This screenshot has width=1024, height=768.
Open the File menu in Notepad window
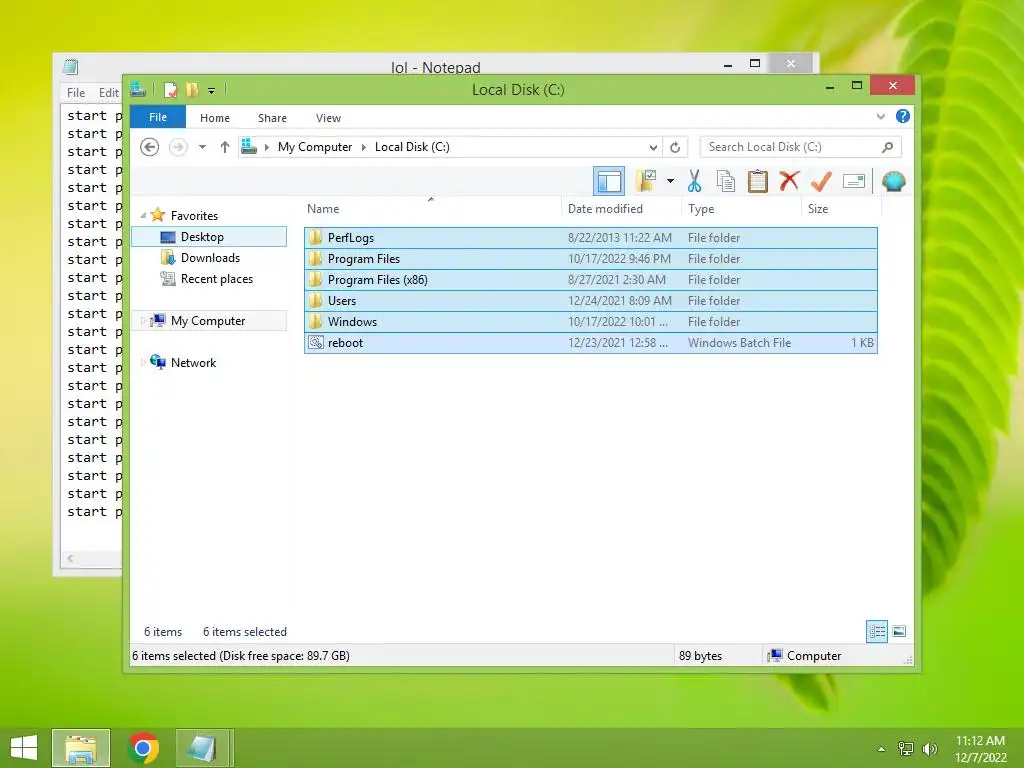[x=76, y=93]
